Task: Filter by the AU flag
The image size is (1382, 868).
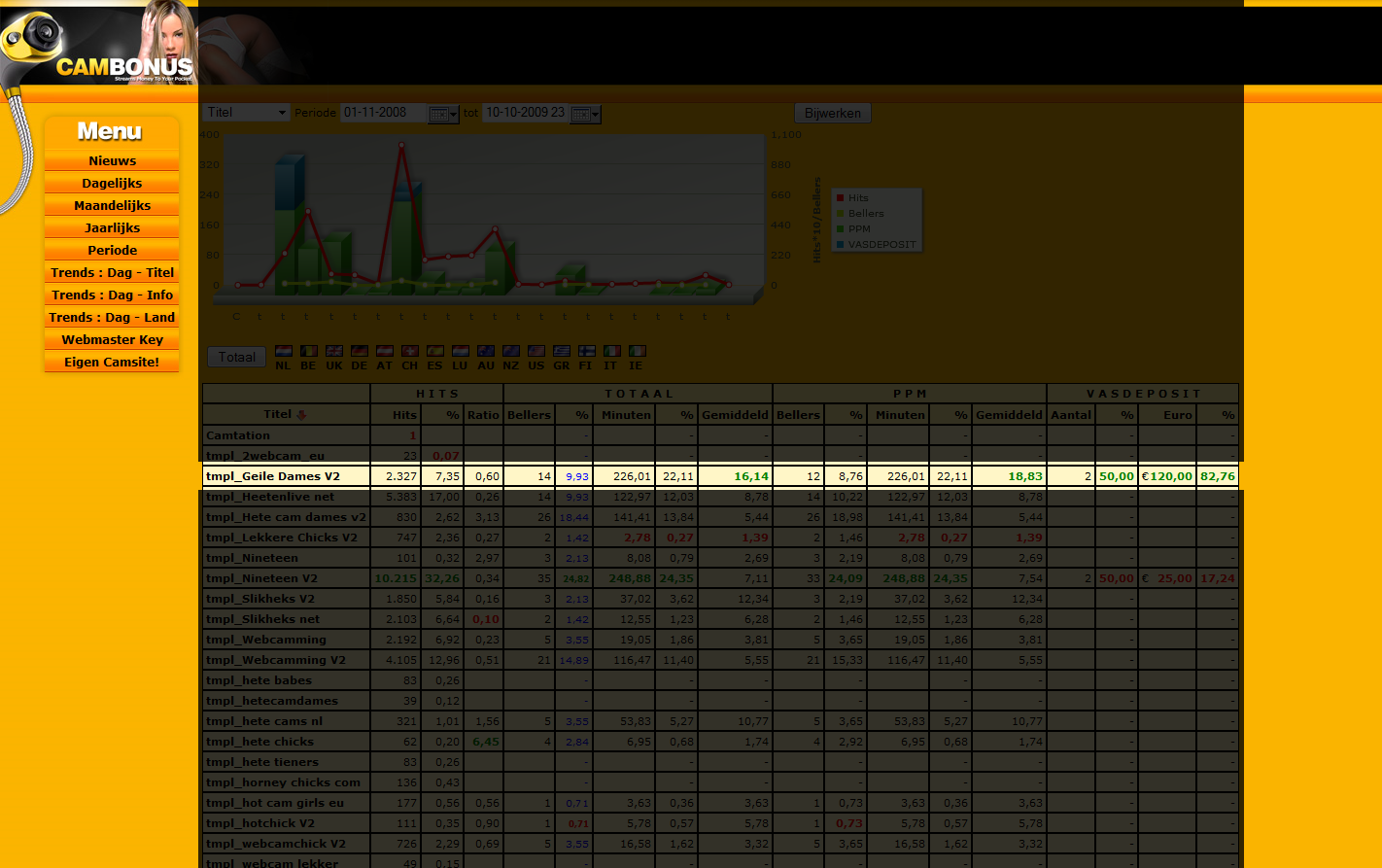Action: (x=486, y=351)
